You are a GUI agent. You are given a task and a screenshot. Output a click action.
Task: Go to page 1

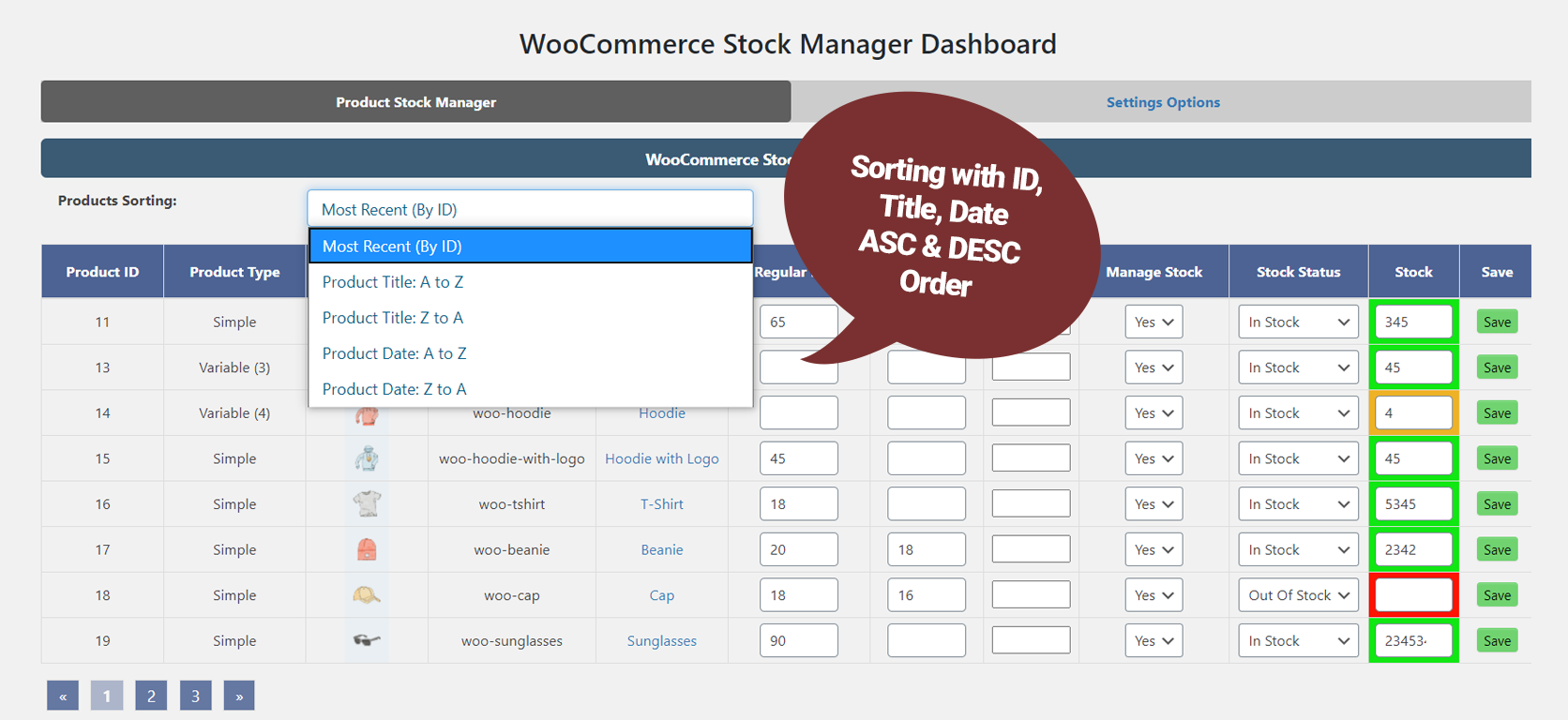click(x=107, y=696)
